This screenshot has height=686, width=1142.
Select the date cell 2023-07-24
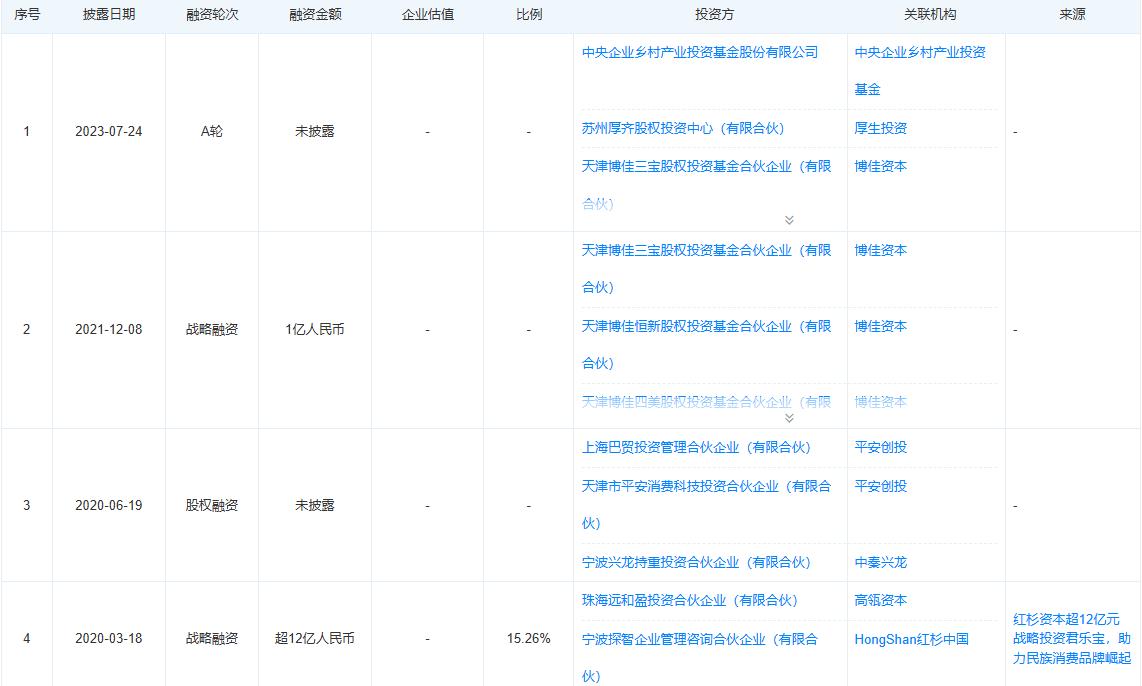point(109,132)
